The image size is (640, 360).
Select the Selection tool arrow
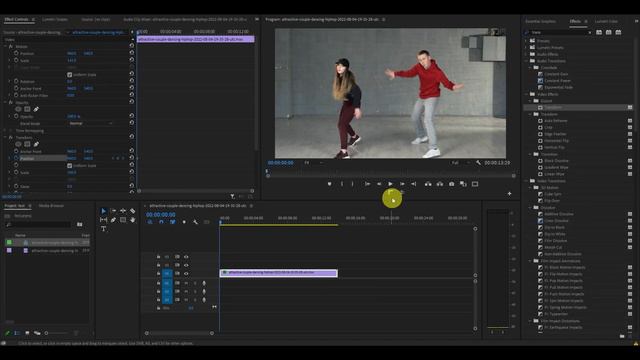pyautogui.click(x=103, y=211)
